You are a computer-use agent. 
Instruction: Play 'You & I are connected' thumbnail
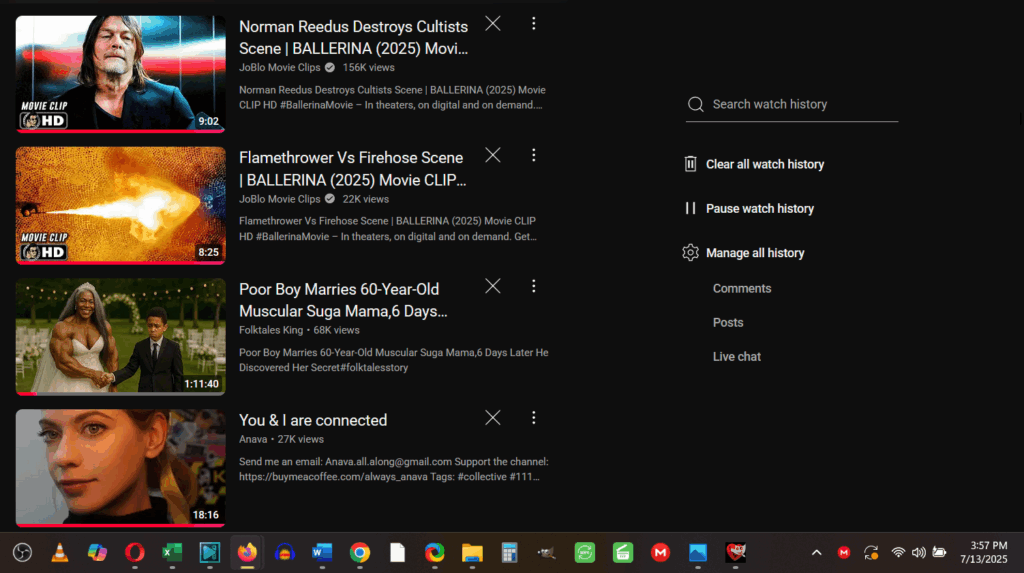[121, 468]
